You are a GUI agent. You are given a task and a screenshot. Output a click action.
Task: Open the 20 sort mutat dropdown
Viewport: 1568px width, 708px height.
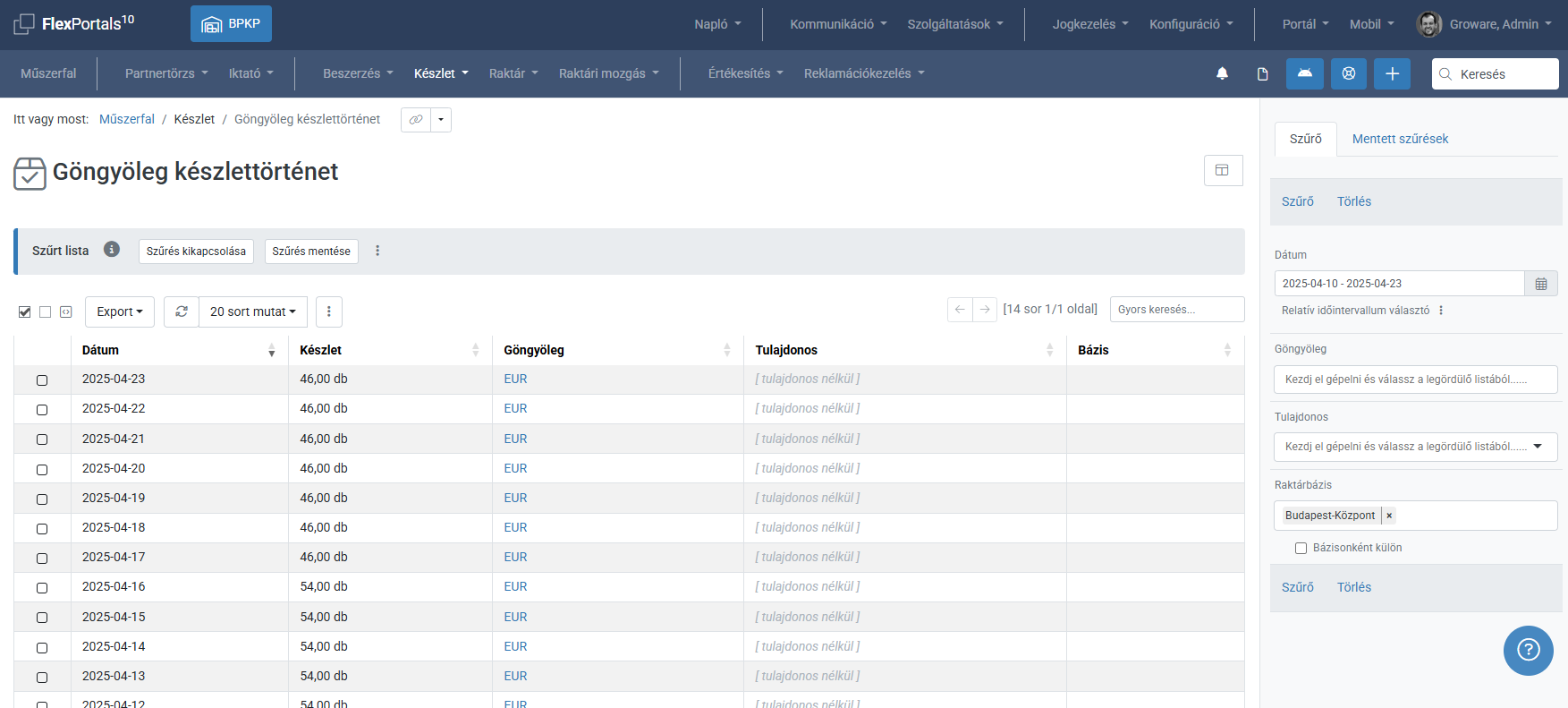click(x=253, y=311)
